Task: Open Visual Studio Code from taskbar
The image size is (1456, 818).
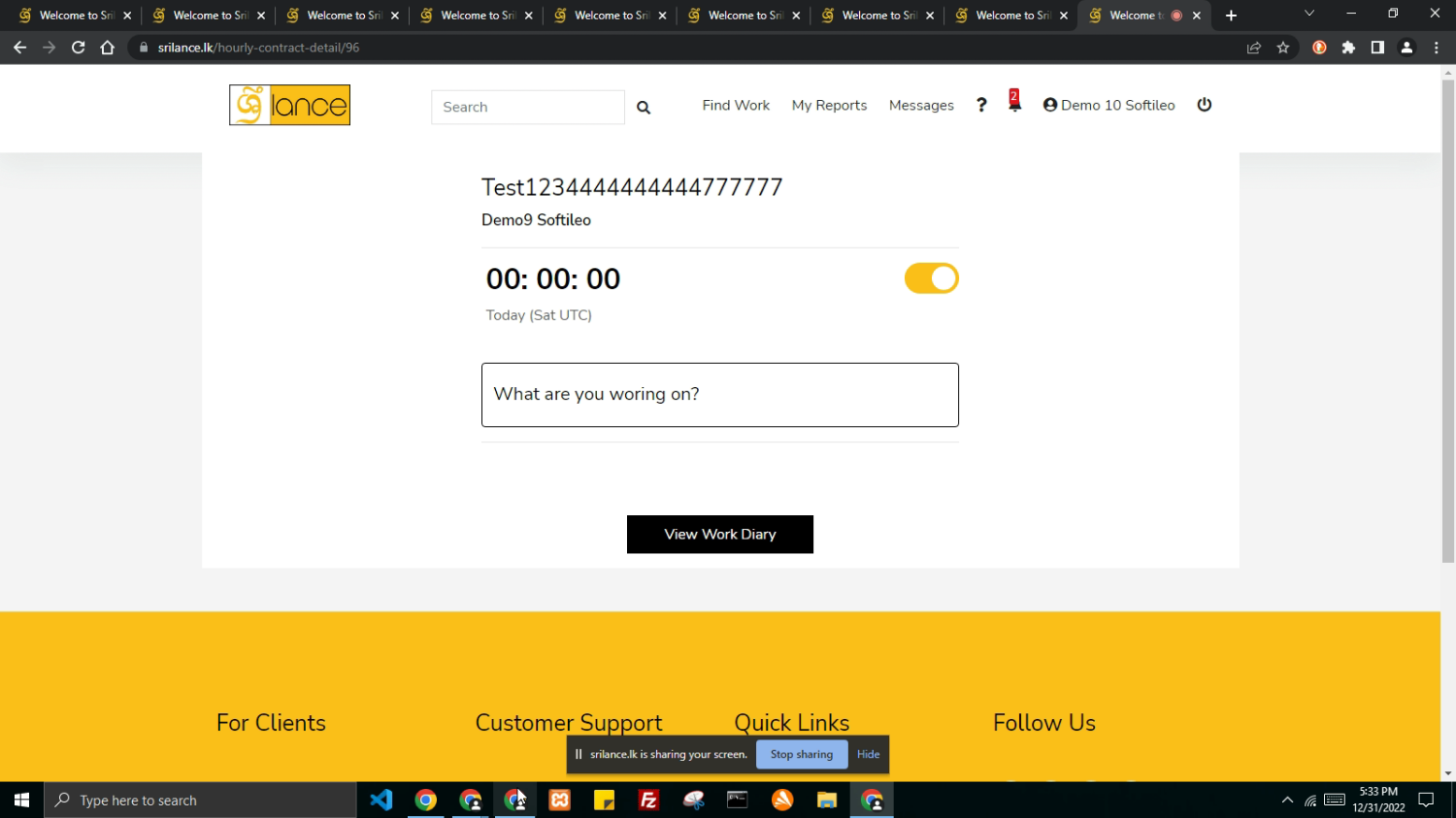Action: [x=381, y=801]
